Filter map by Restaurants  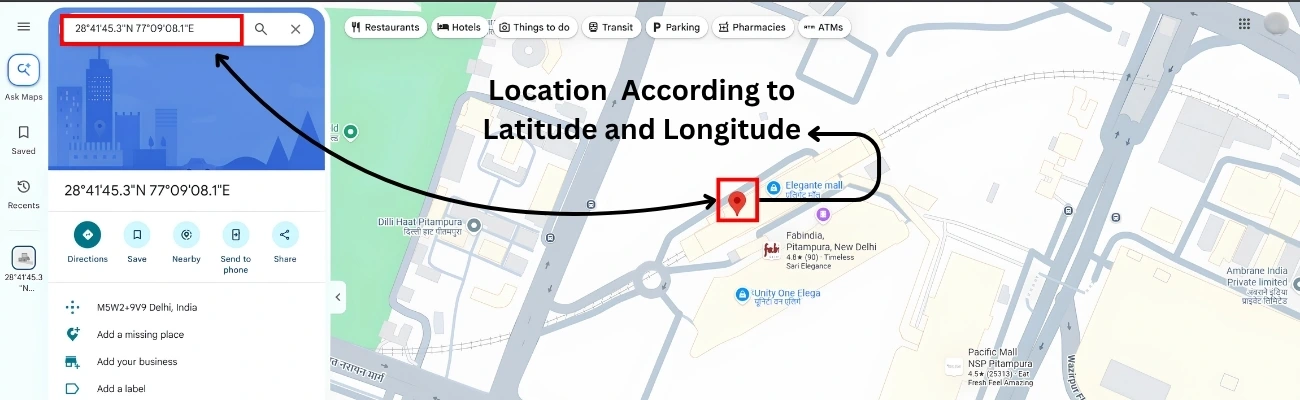tap(386, 27)
